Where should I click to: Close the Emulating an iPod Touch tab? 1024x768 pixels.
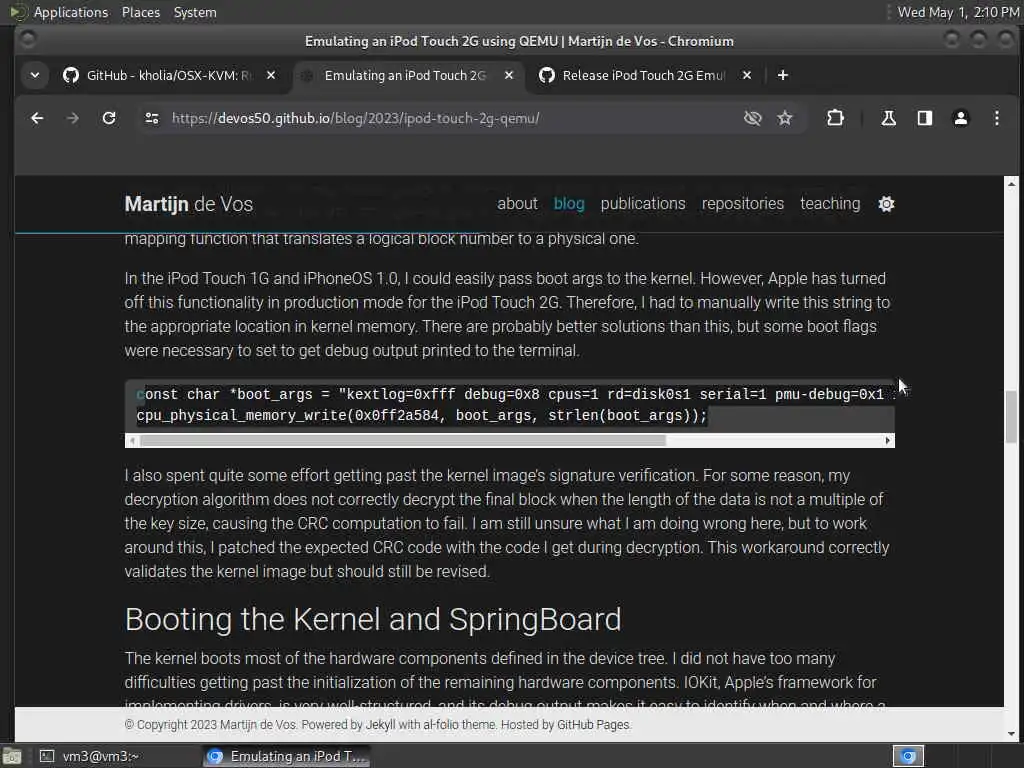pyautogui.click(x=509, y=75)
